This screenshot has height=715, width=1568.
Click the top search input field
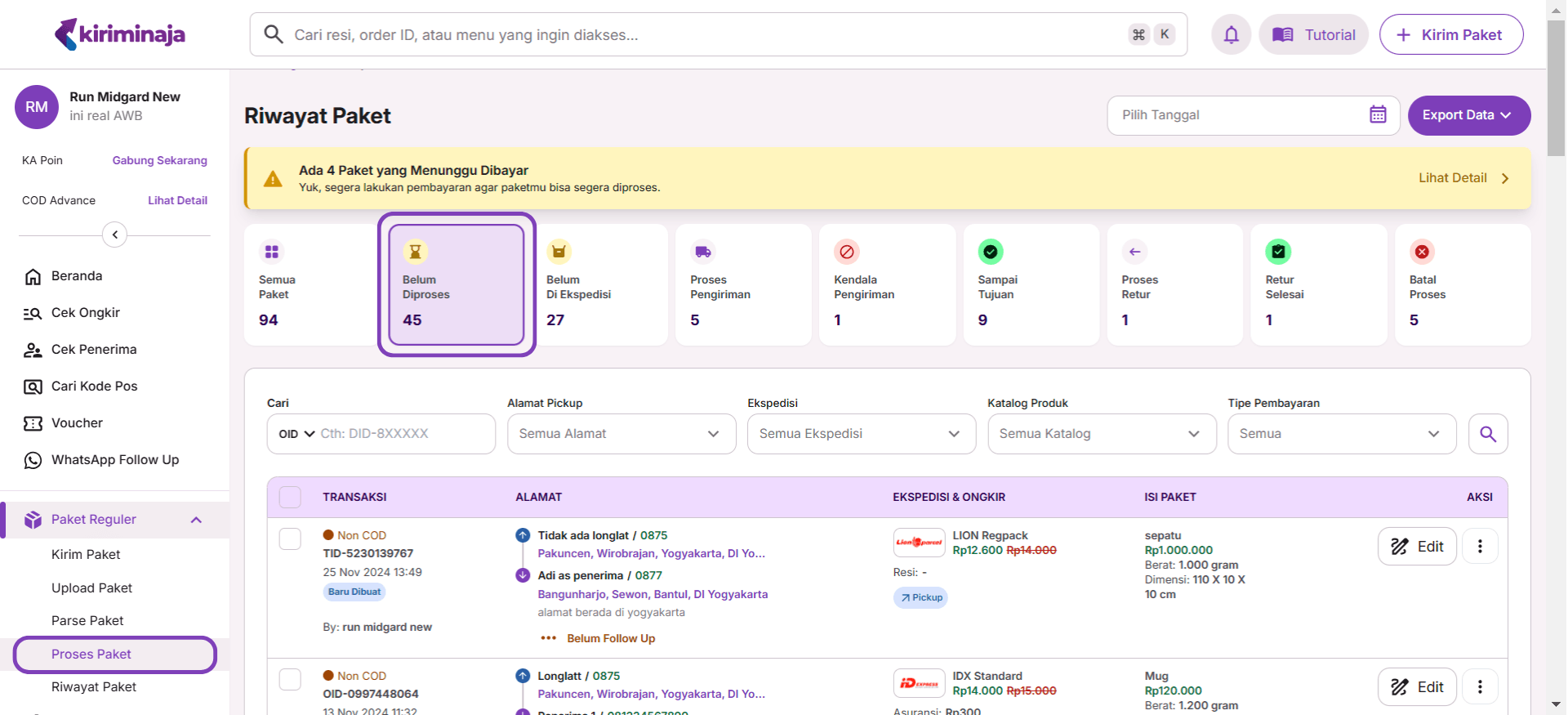[x=702, y=35]
